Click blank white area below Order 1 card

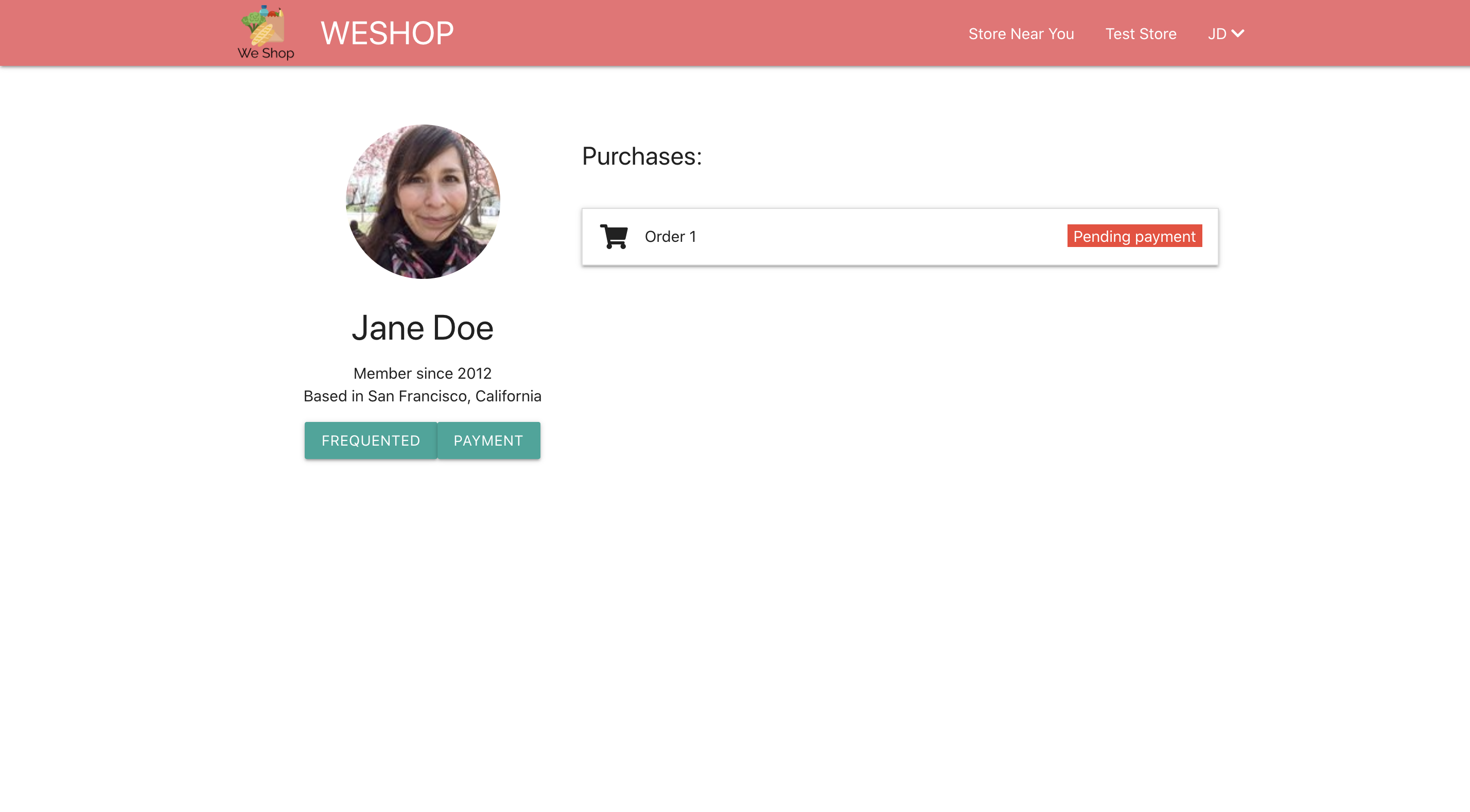899,456
